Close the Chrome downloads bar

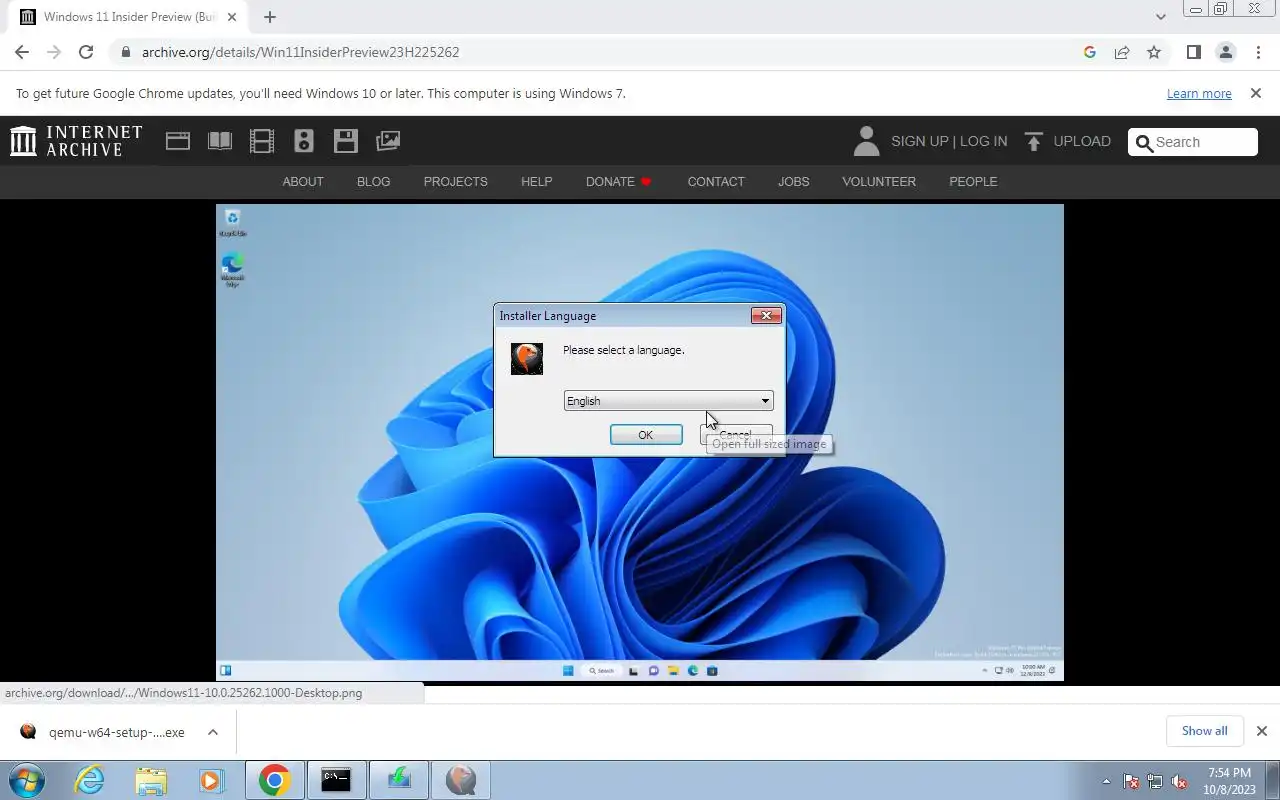(1262, 731)
